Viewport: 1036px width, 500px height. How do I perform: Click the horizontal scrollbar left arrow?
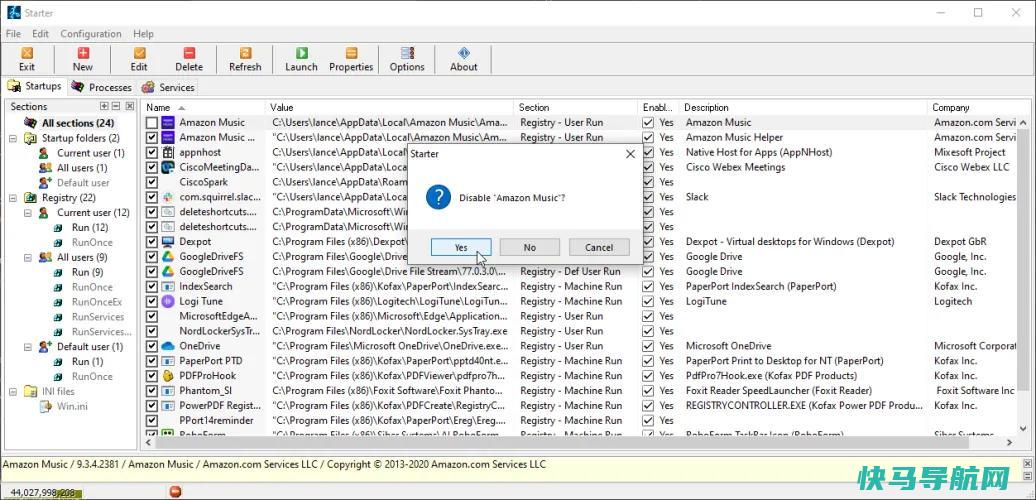pyautogui.click(x=150, y=443)
